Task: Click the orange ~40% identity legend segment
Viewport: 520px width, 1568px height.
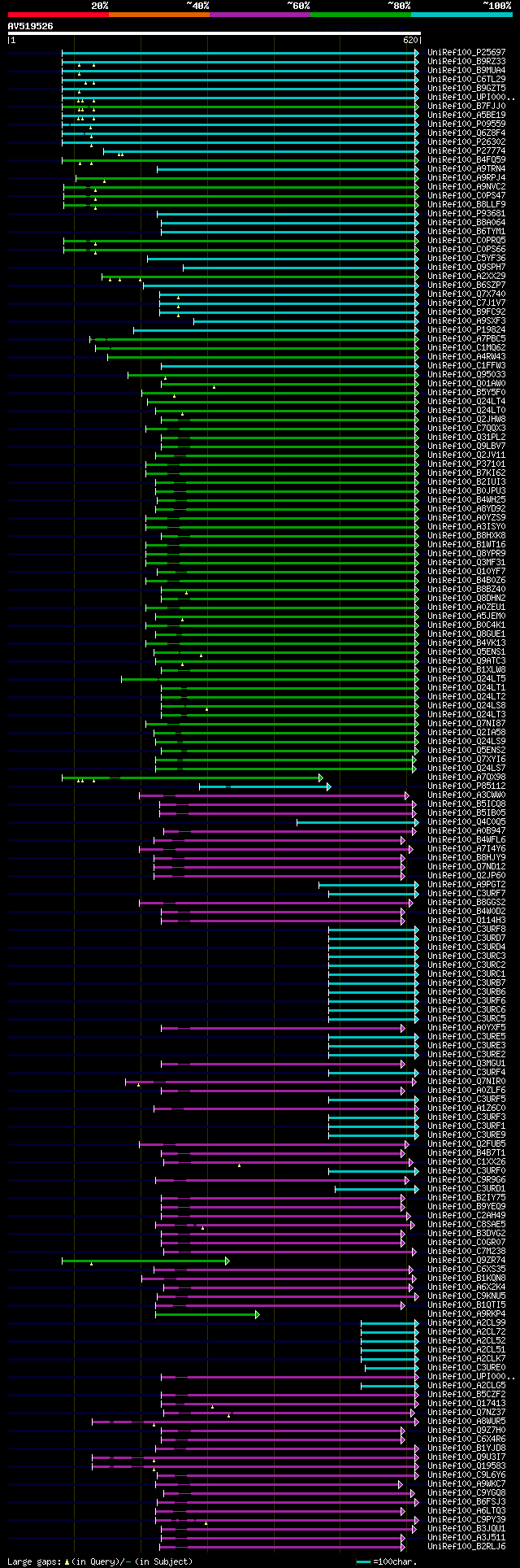Action: click(x=158, y=15)
